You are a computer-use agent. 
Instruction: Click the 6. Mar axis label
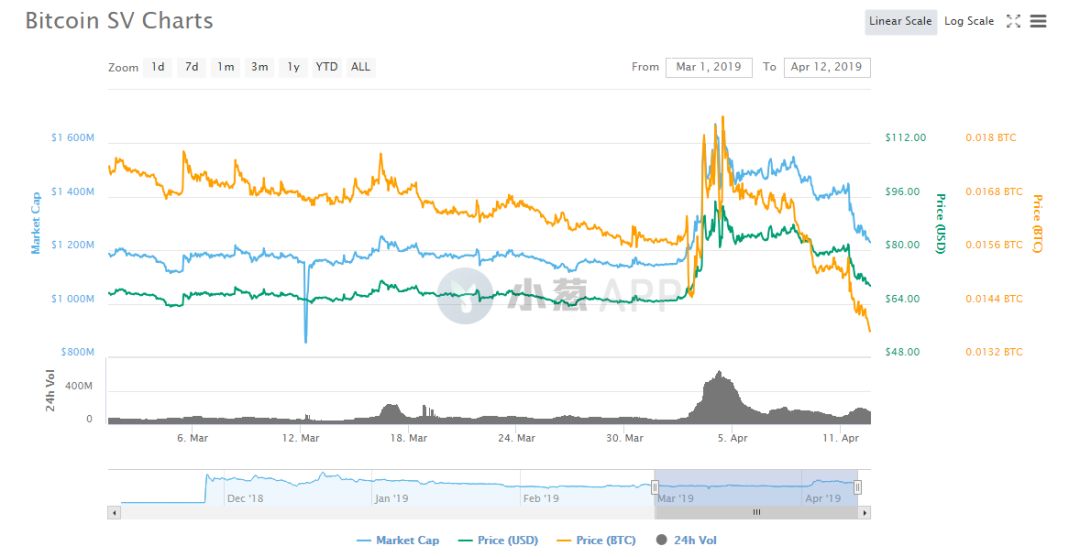tap(192, 438)
